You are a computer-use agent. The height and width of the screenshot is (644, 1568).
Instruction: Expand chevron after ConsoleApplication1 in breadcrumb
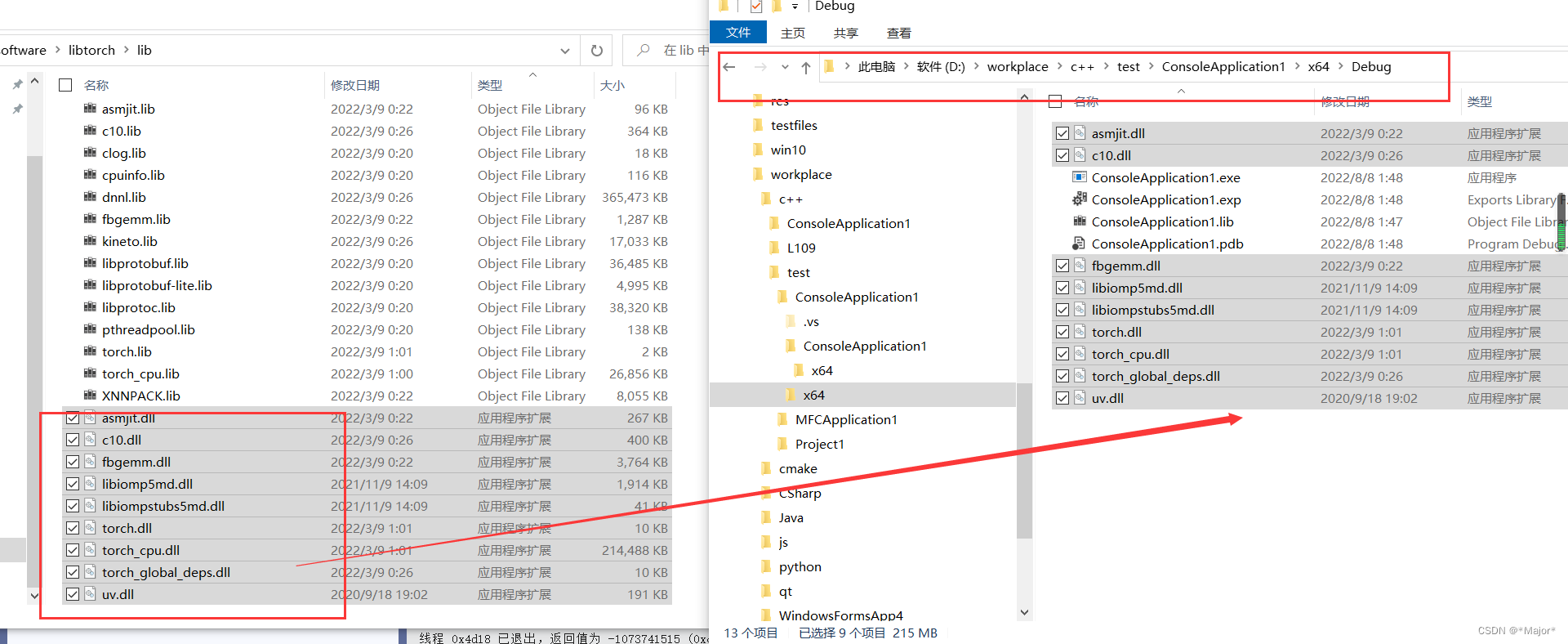pyautogui.click(x=1297, y=66)
